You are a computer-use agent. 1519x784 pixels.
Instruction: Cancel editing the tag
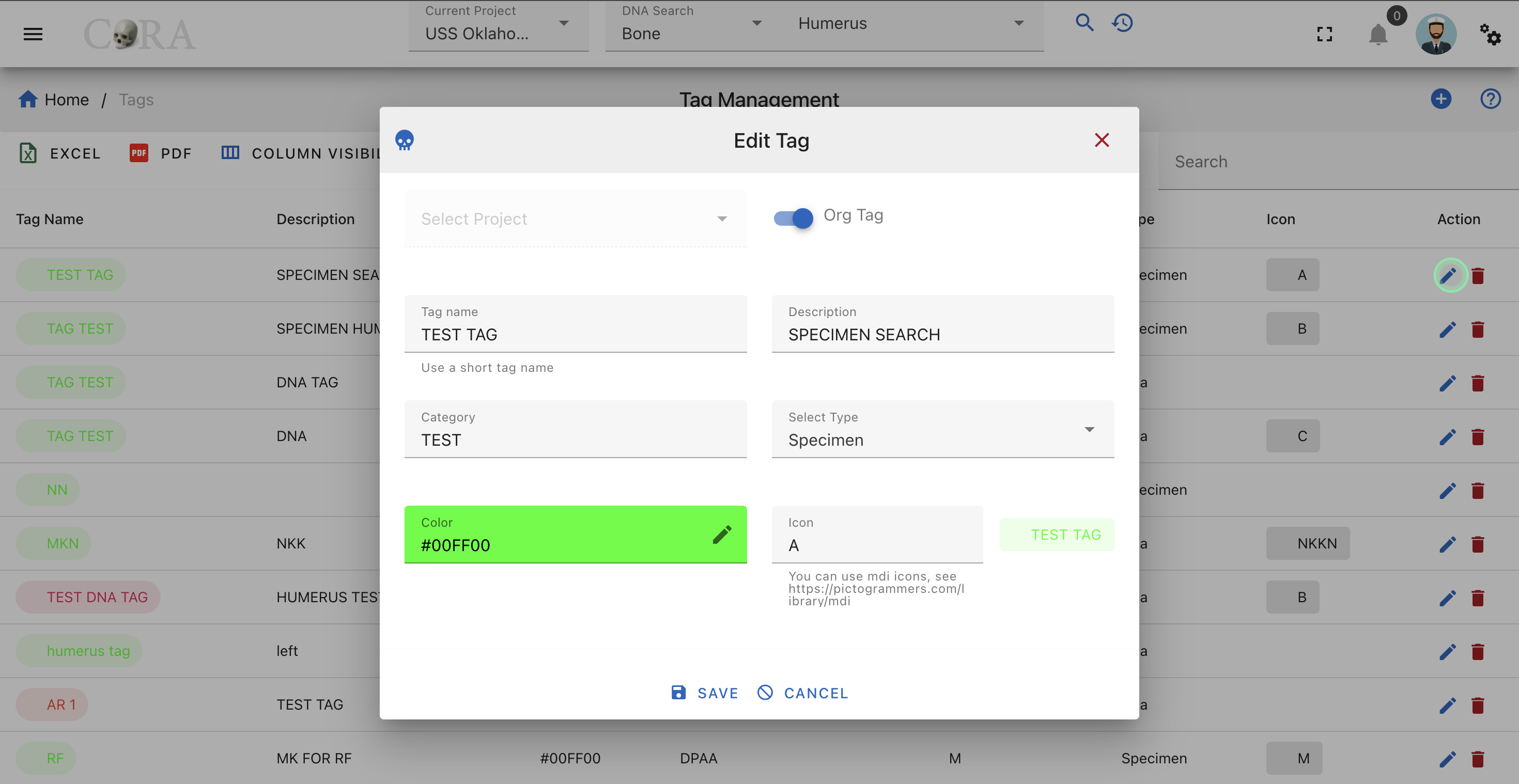(x=802, y=693)
